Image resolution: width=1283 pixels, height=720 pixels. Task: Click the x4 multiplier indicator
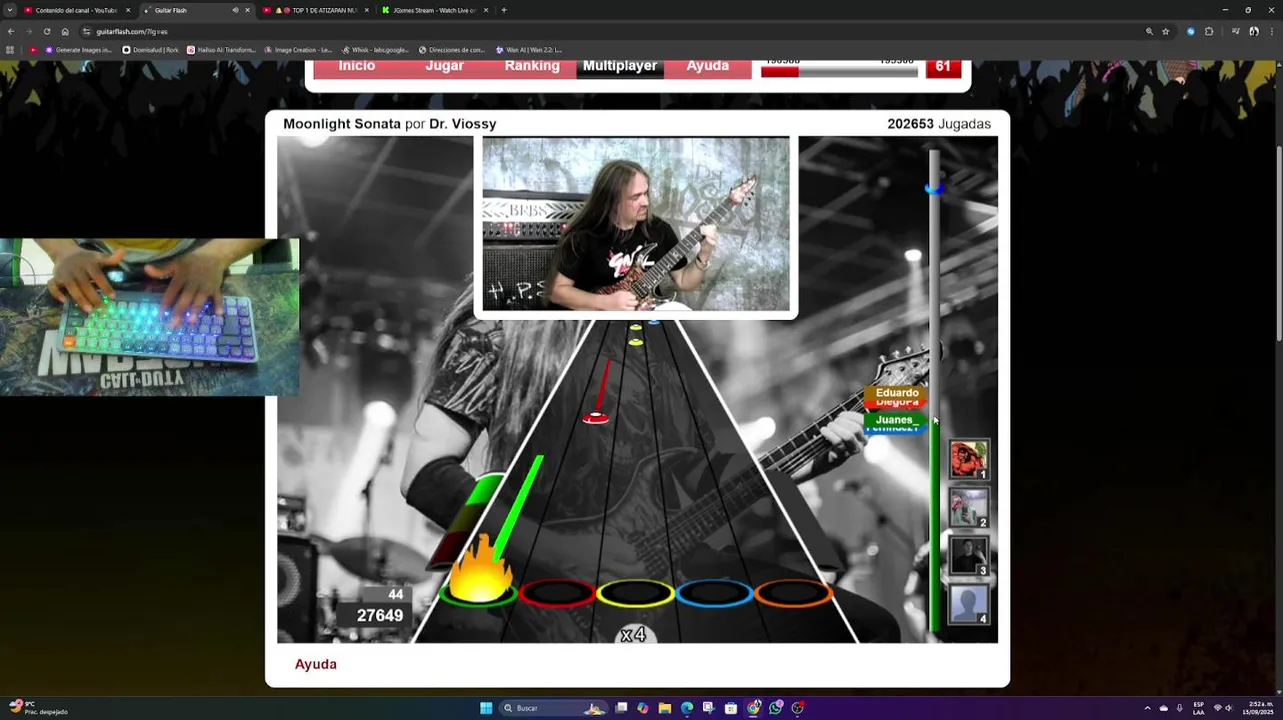pos(633,635)
